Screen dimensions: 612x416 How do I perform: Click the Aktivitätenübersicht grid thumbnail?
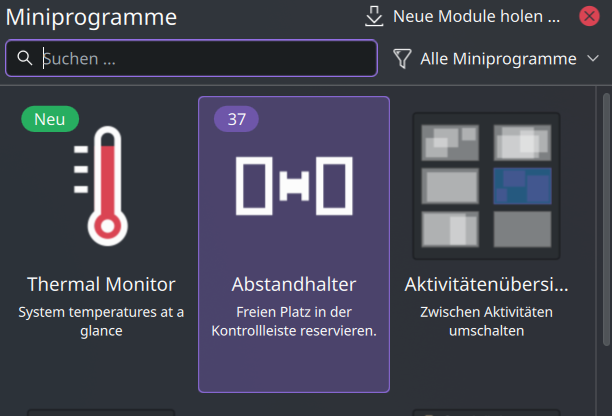click(x=486, y=186)
